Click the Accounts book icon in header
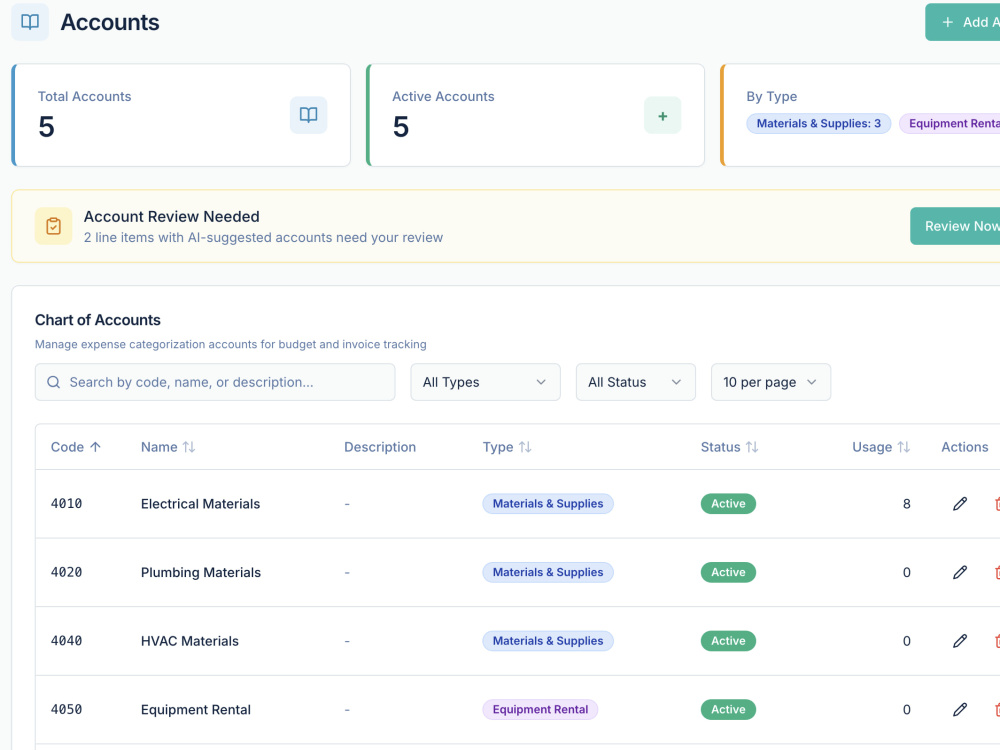This screenshot has width=1000, height=750. point(30,22)
